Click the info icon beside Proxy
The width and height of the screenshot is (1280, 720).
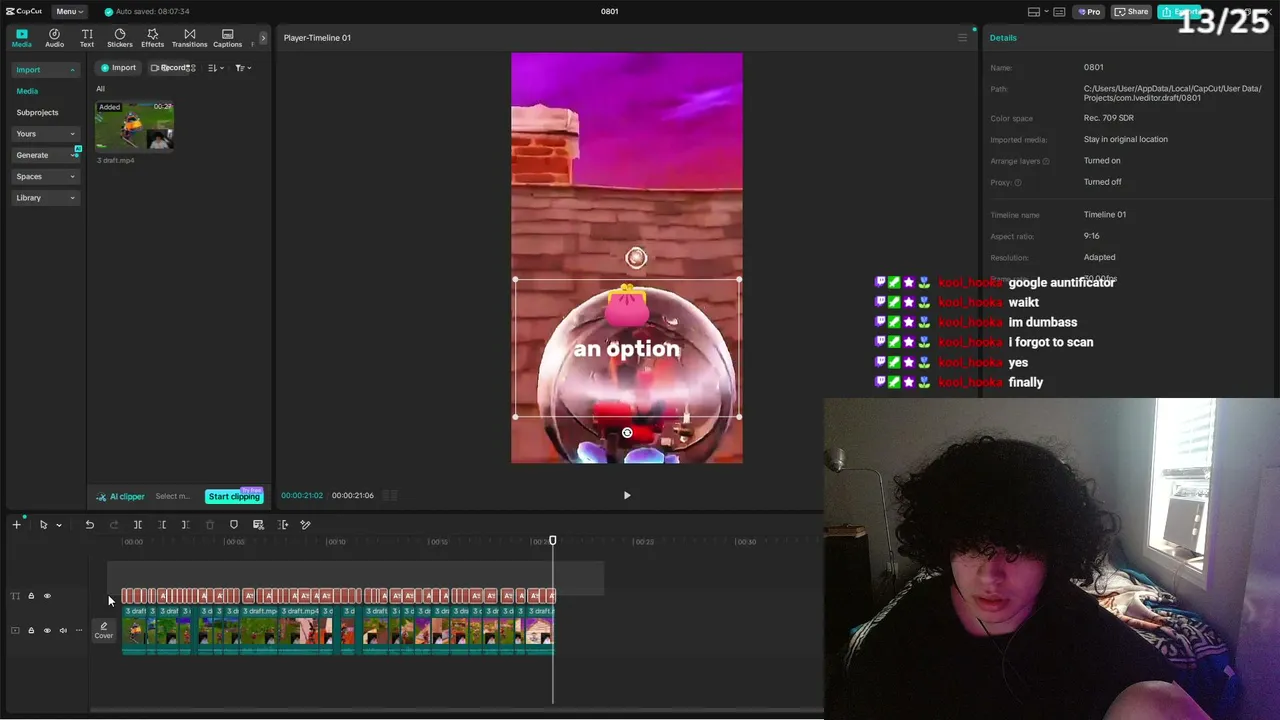[1018, 183]
